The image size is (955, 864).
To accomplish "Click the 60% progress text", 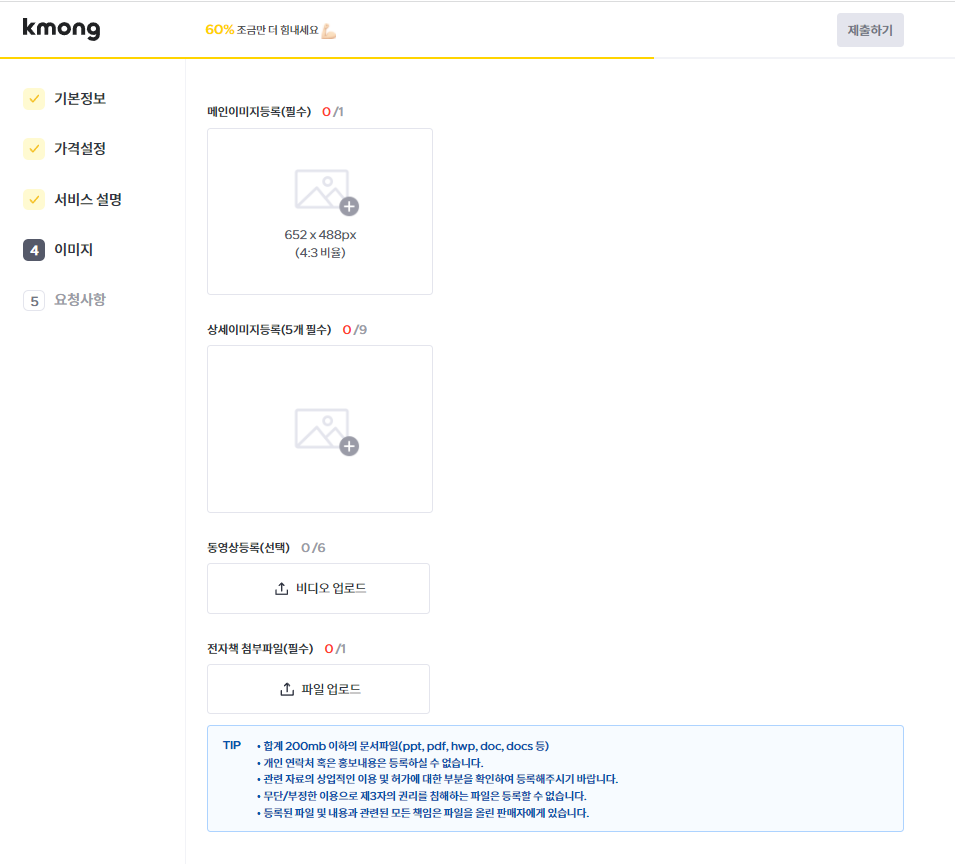I will (219, 30).
